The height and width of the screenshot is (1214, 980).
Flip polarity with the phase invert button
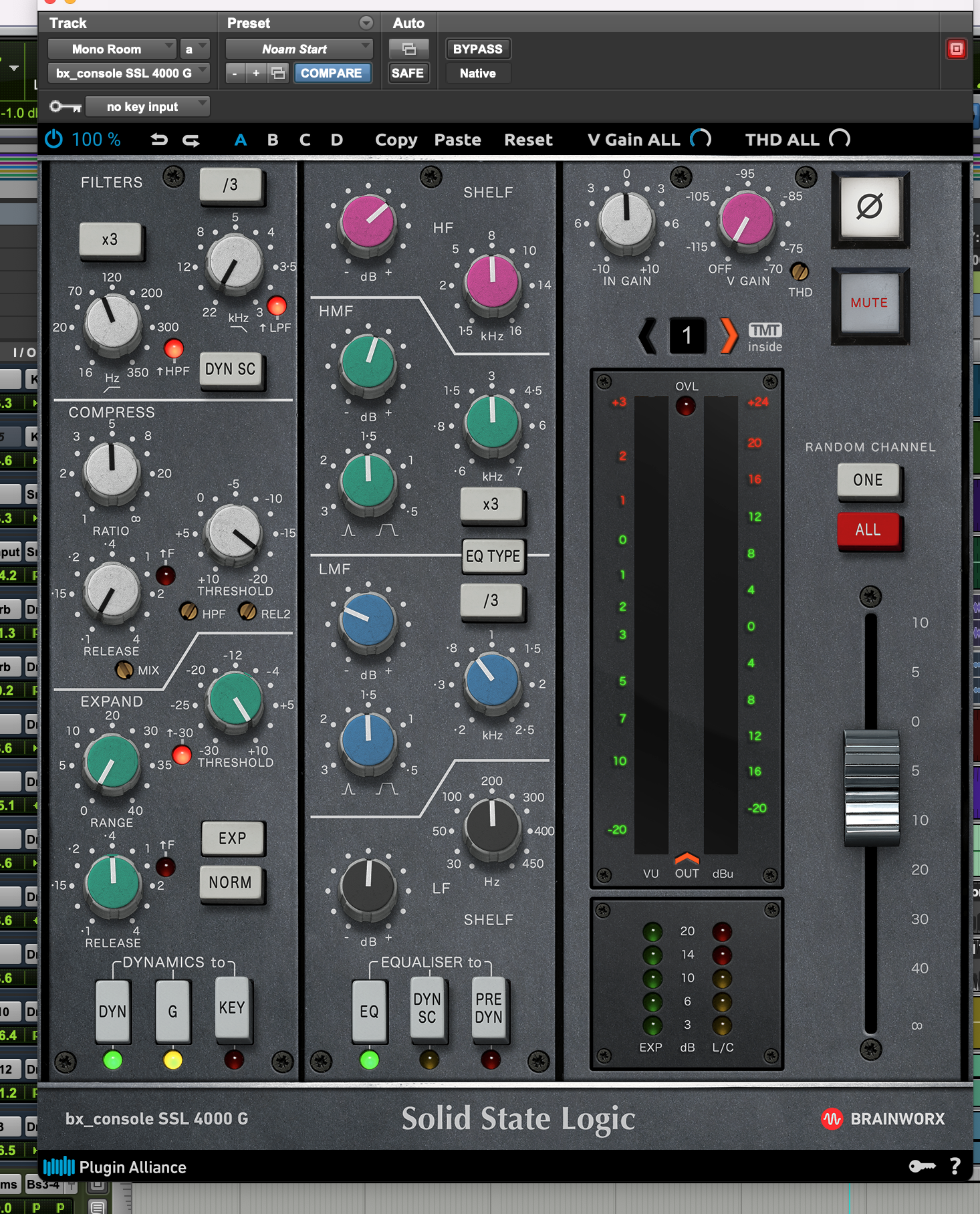click(x=870, y=207)
